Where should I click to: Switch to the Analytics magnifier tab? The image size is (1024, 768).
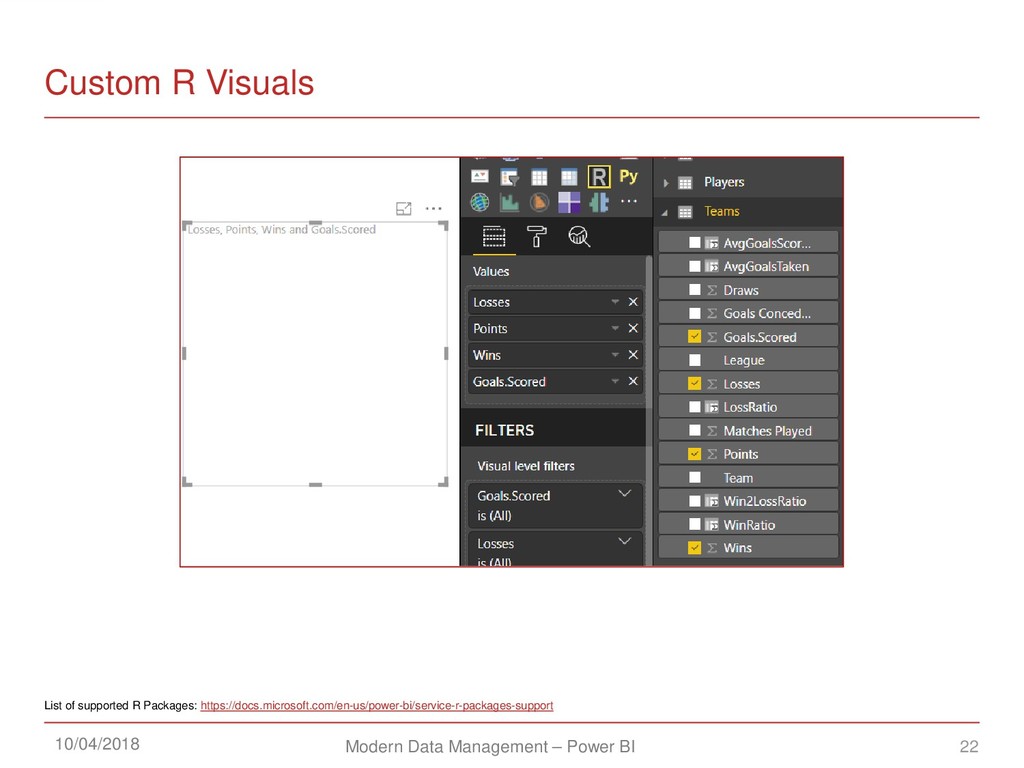[579, 236]
